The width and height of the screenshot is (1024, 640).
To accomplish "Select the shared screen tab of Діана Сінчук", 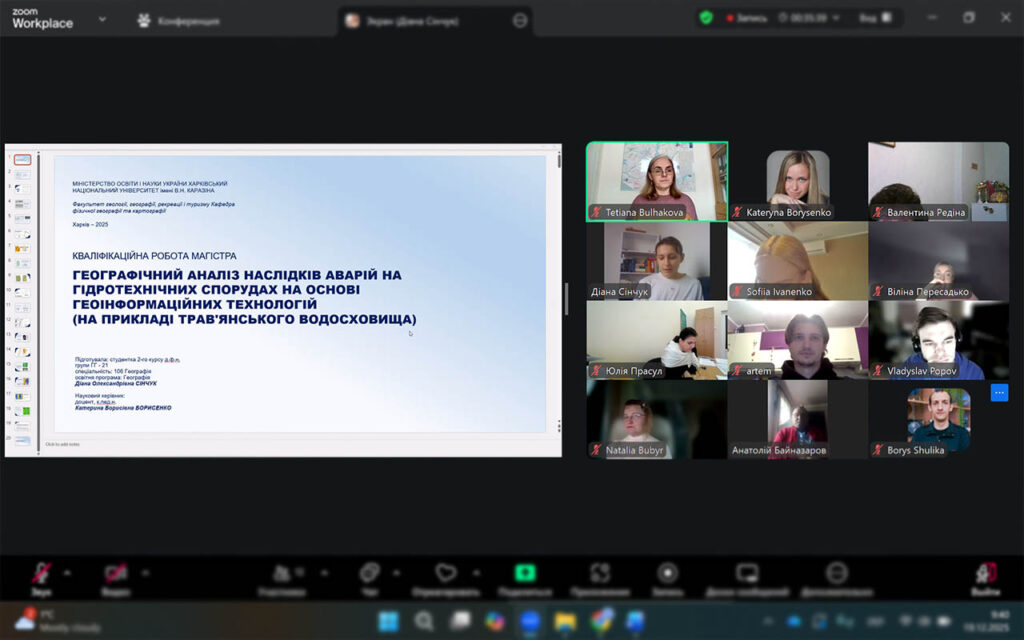I will point(430,20).
